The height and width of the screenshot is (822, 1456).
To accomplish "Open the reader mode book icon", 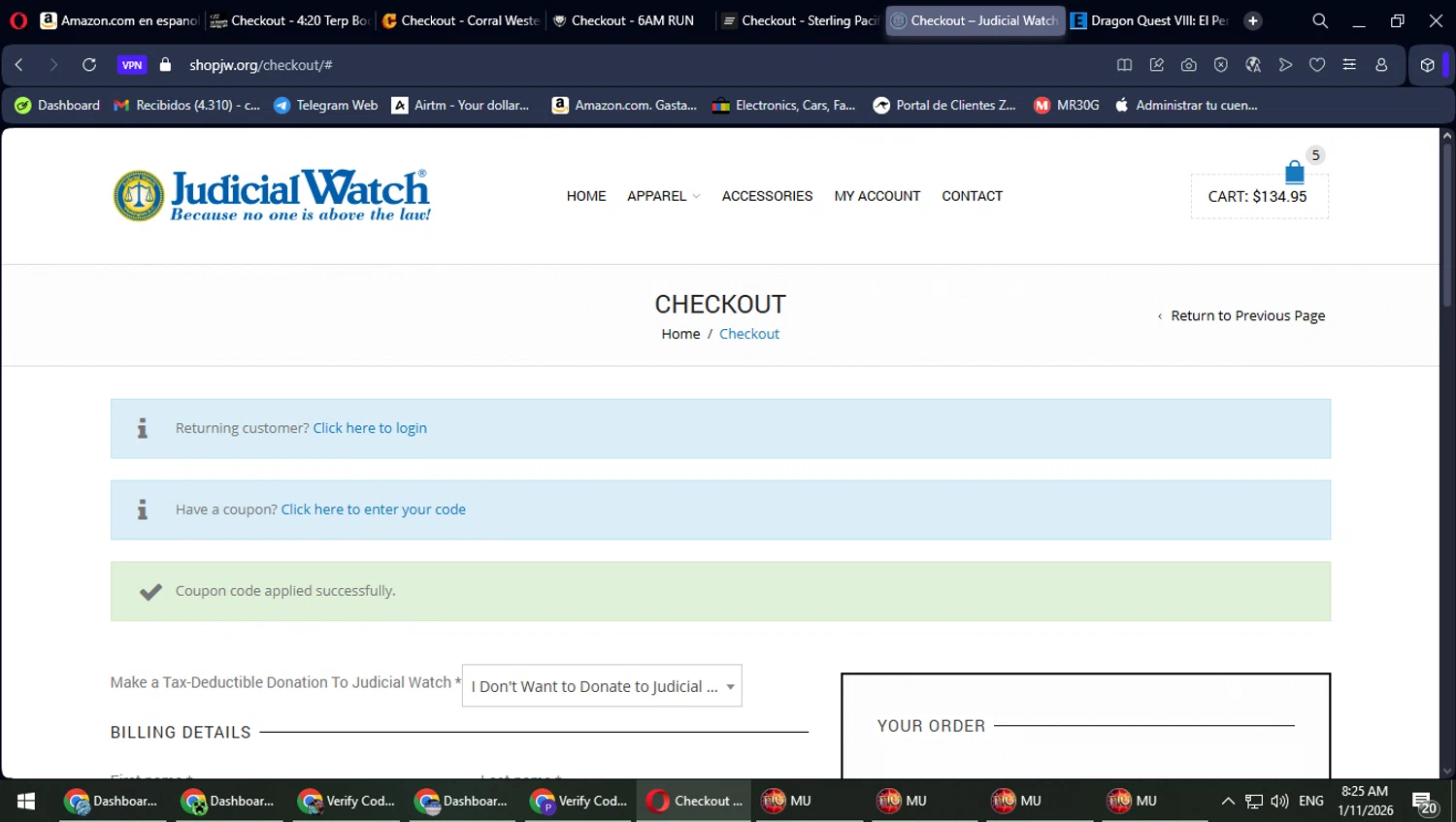I will 1124,65.
